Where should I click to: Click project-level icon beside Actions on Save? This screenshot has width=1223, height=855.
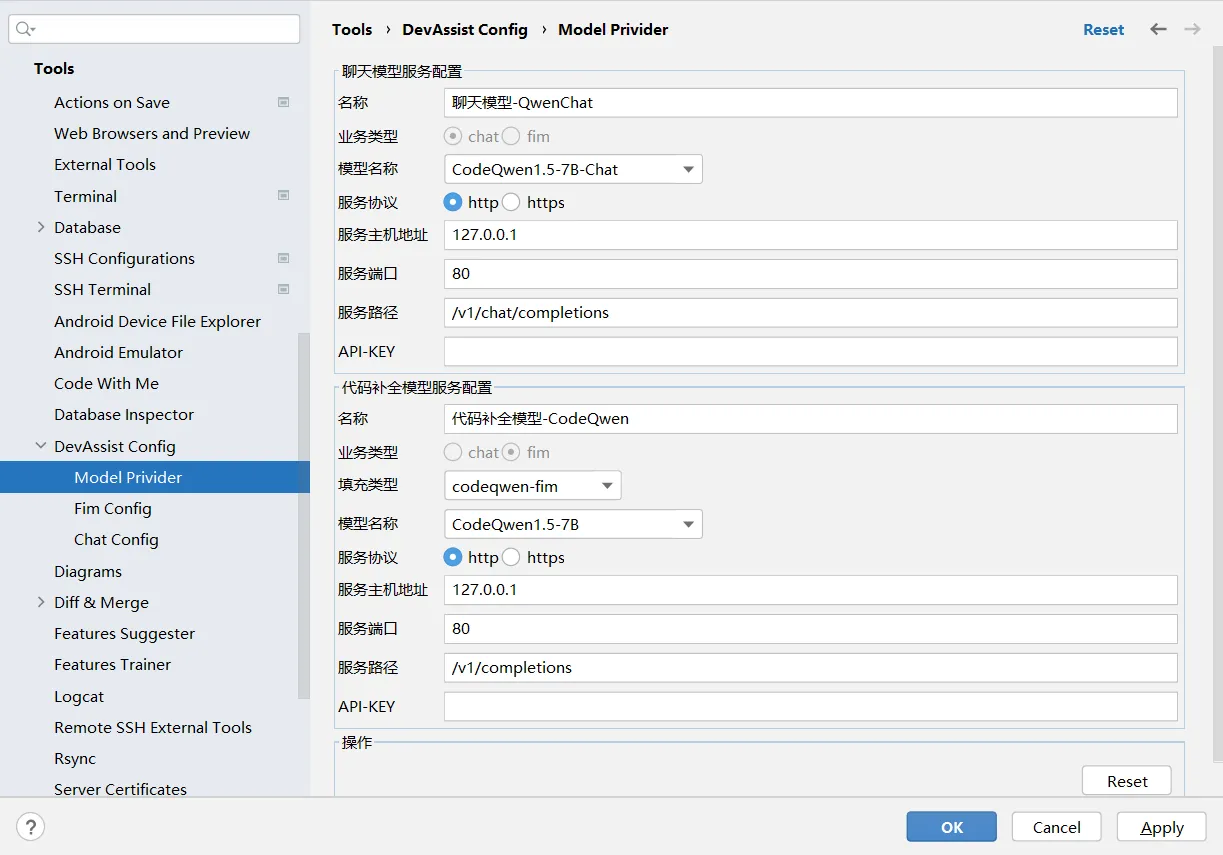(x=283, y=102)
